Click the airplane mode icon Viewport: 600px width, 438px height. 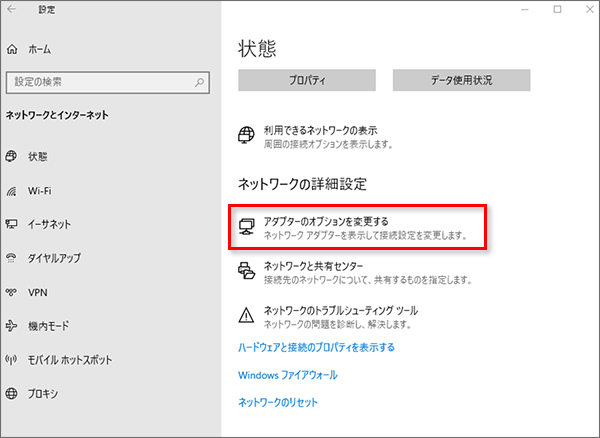point(12,325)
